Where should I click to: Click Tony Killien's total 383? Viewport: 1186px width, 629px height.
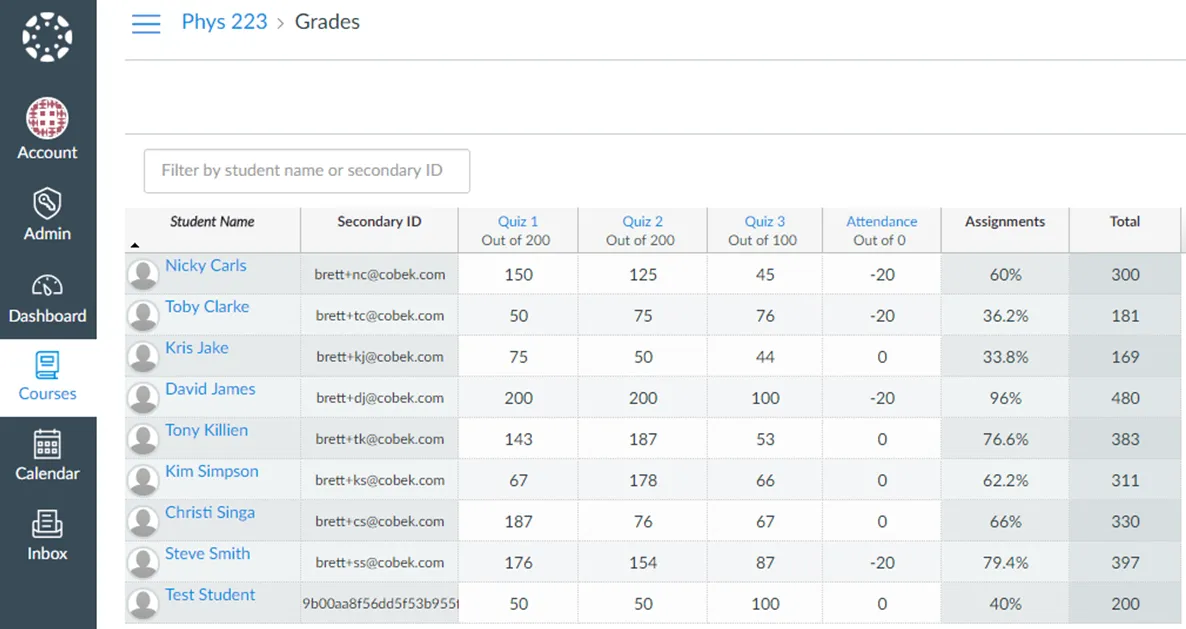[x=1125, y=438]
